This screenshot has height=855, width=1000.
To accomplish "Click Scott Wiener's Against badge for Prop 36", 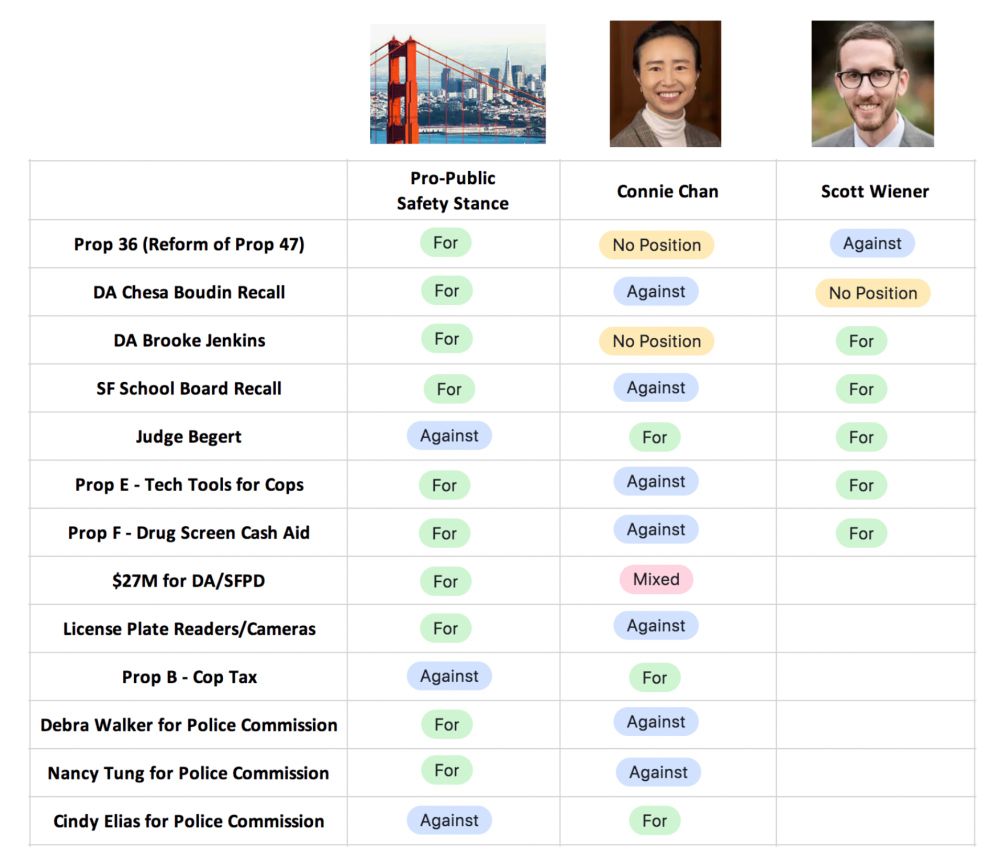I will [872, 243].
